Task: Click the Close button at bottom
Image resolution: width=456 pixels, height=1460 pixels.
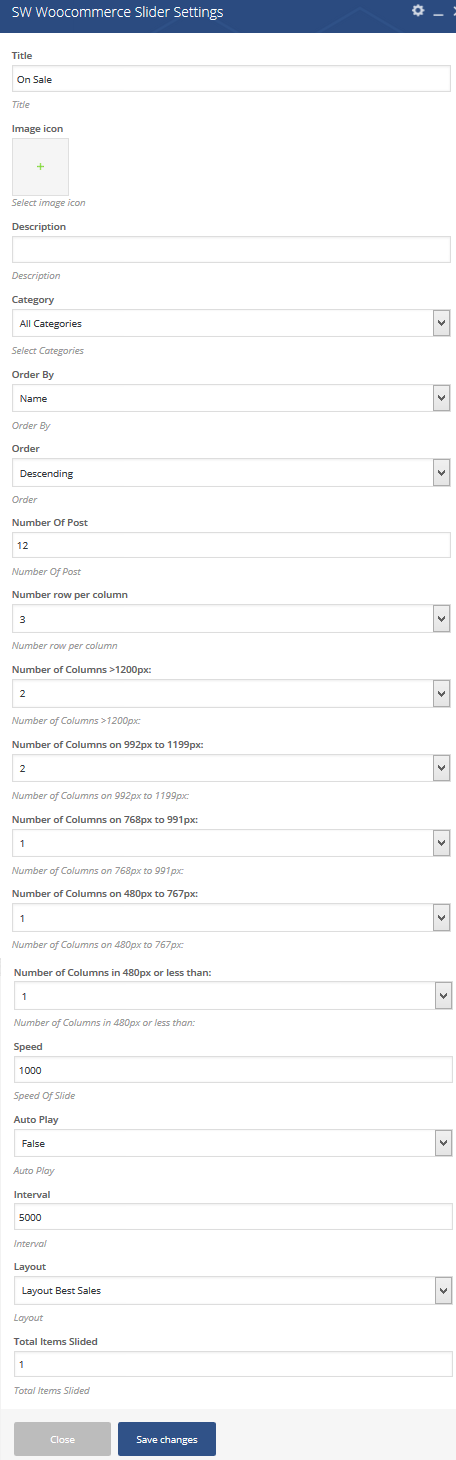Action: pos(62,1439)
